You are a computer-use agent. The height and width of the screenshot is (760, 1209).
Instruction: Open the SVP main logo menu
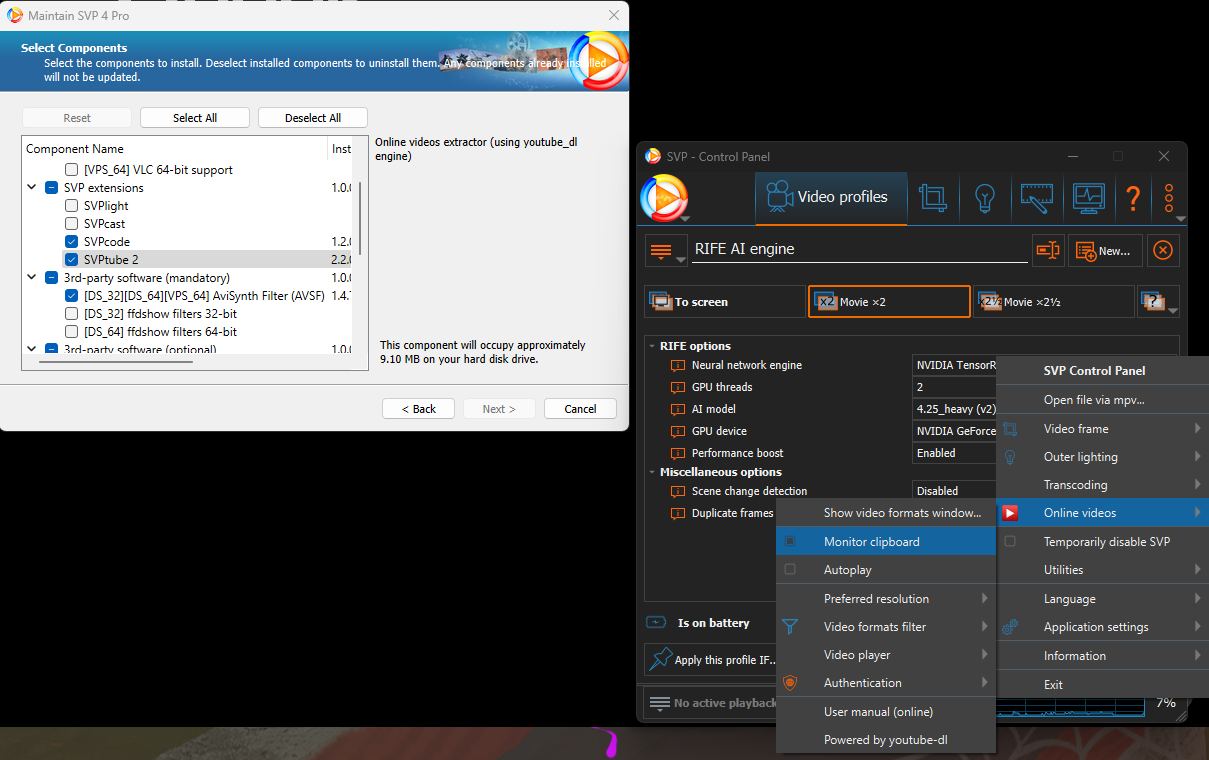tap(664, 197)
